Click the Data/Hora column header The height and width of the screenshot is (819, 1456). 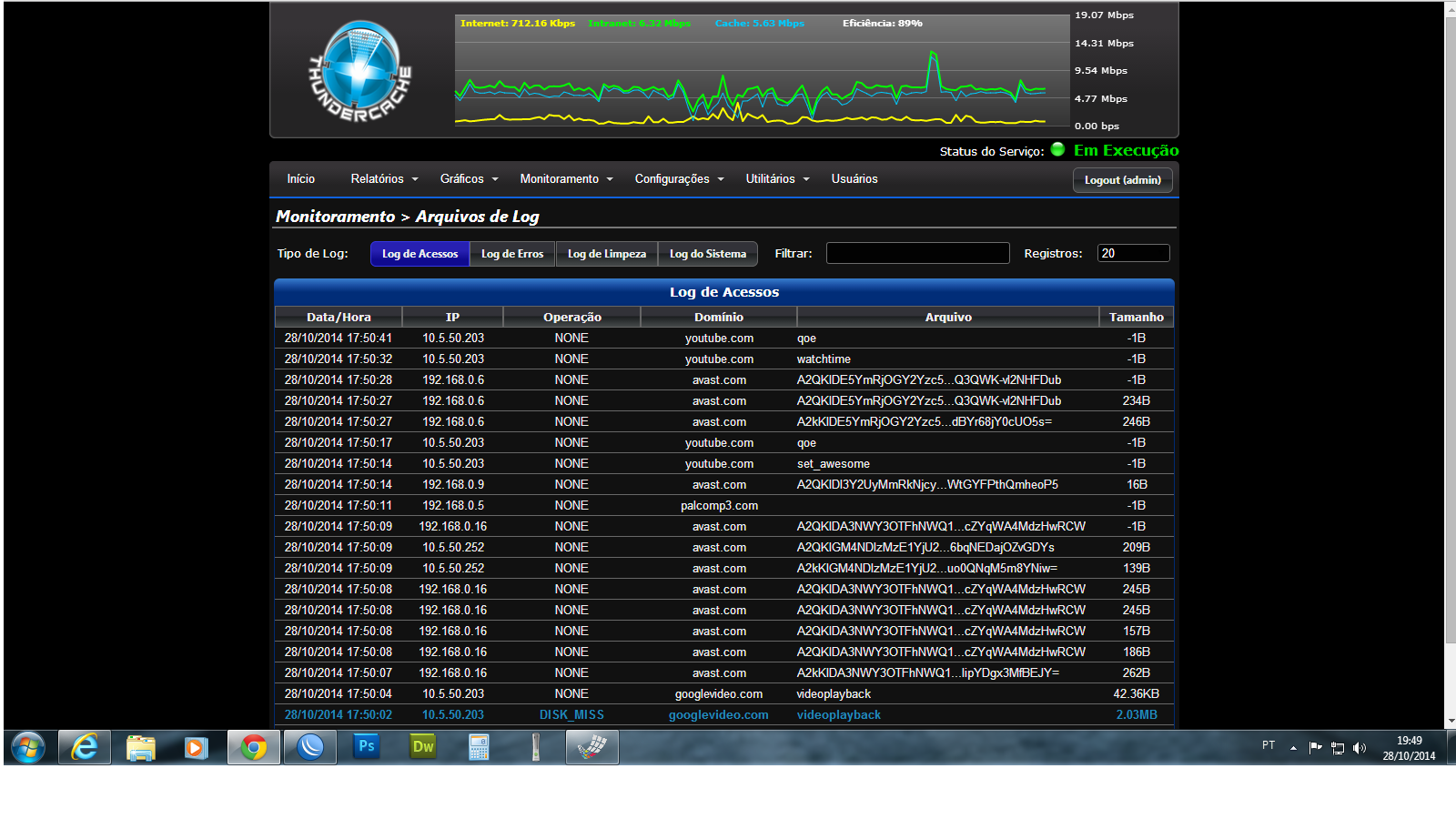[339, 317]
